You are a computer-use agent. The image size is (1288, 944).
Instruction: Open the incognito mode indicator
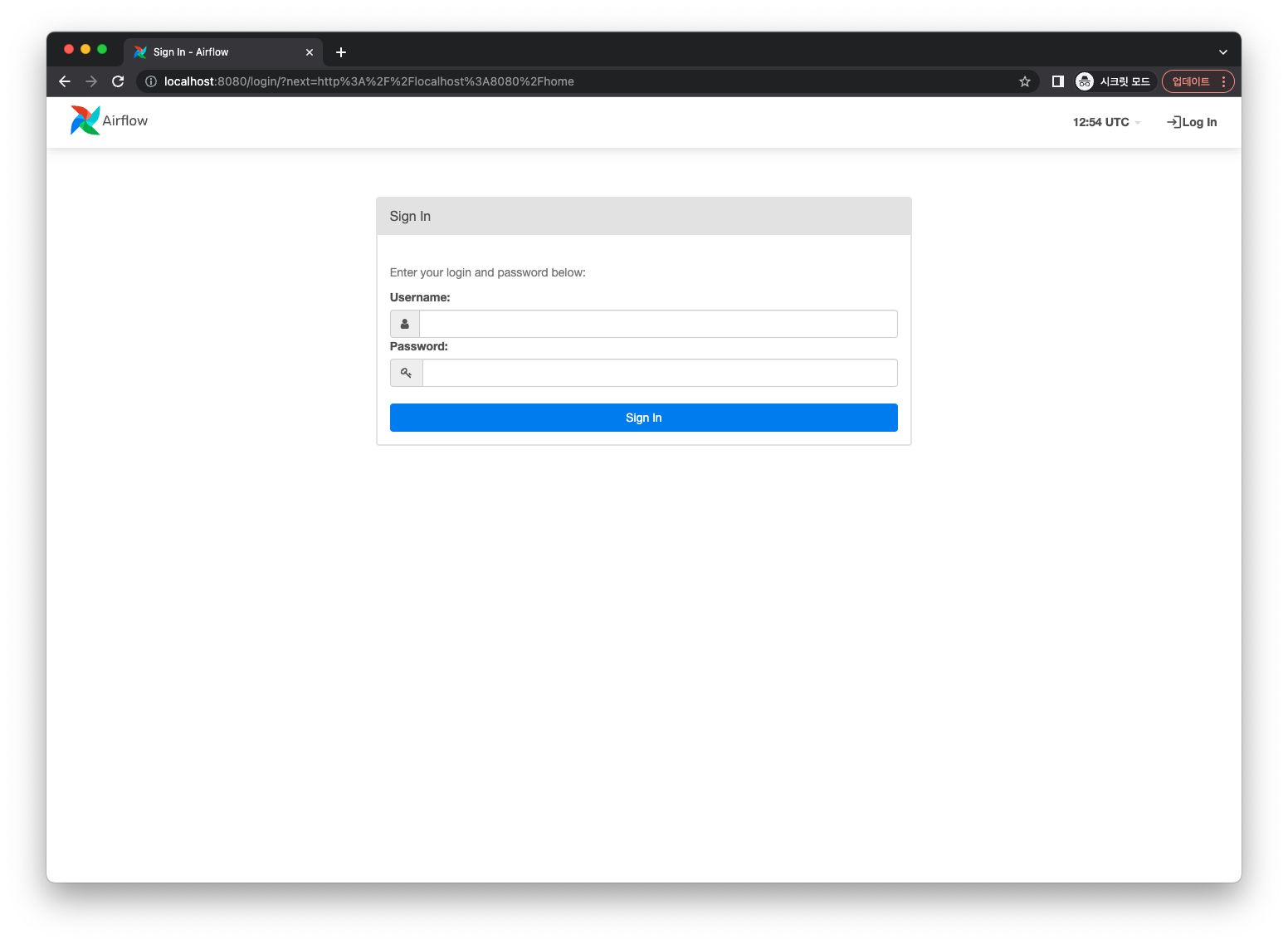click(1113, 81)
